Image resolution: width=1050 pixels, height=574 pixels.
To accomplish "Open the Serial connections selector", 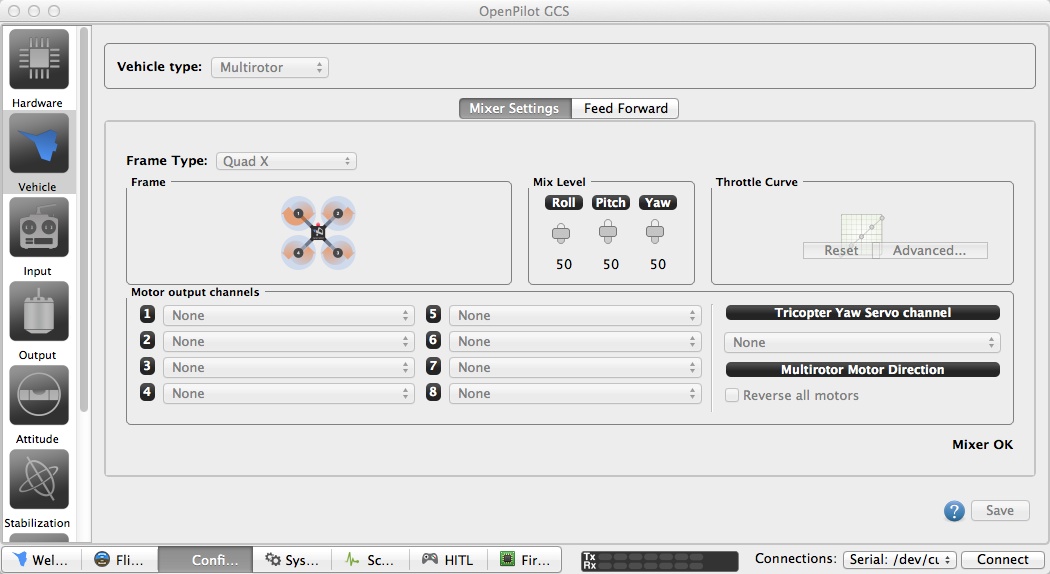I will tap(899, 560).
